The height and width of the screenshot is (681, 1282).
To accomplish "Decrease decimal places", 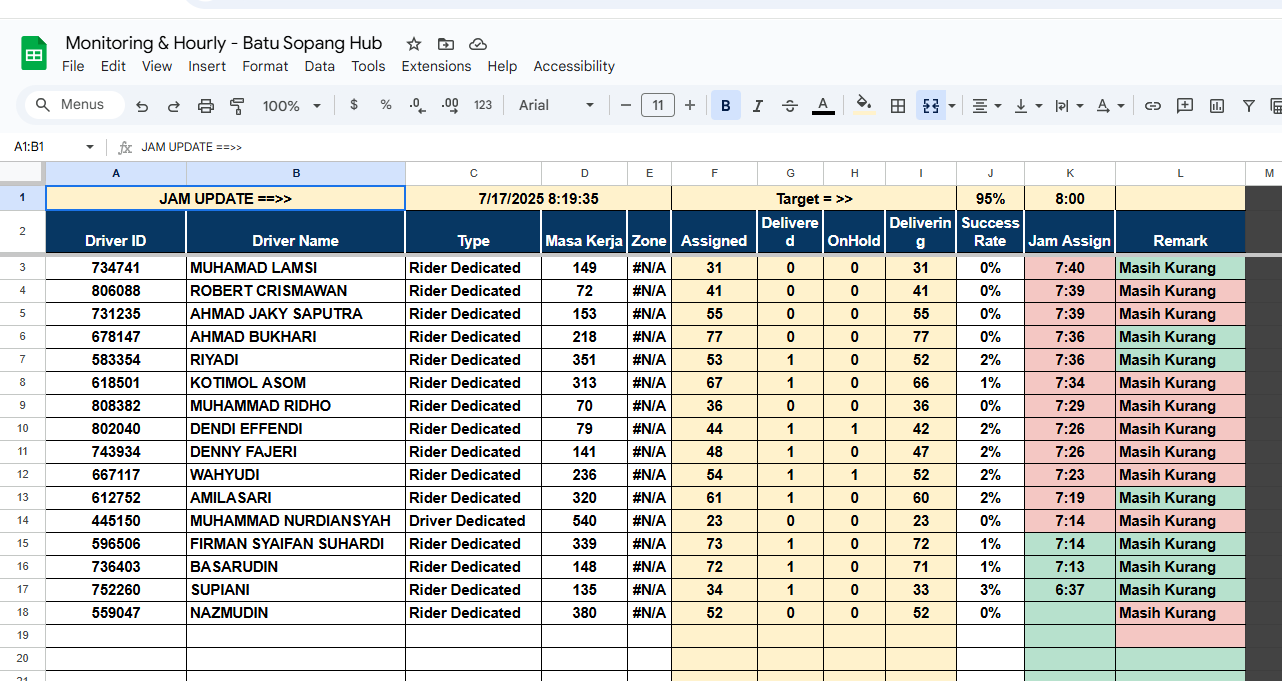I will click(x=417, y=105).
